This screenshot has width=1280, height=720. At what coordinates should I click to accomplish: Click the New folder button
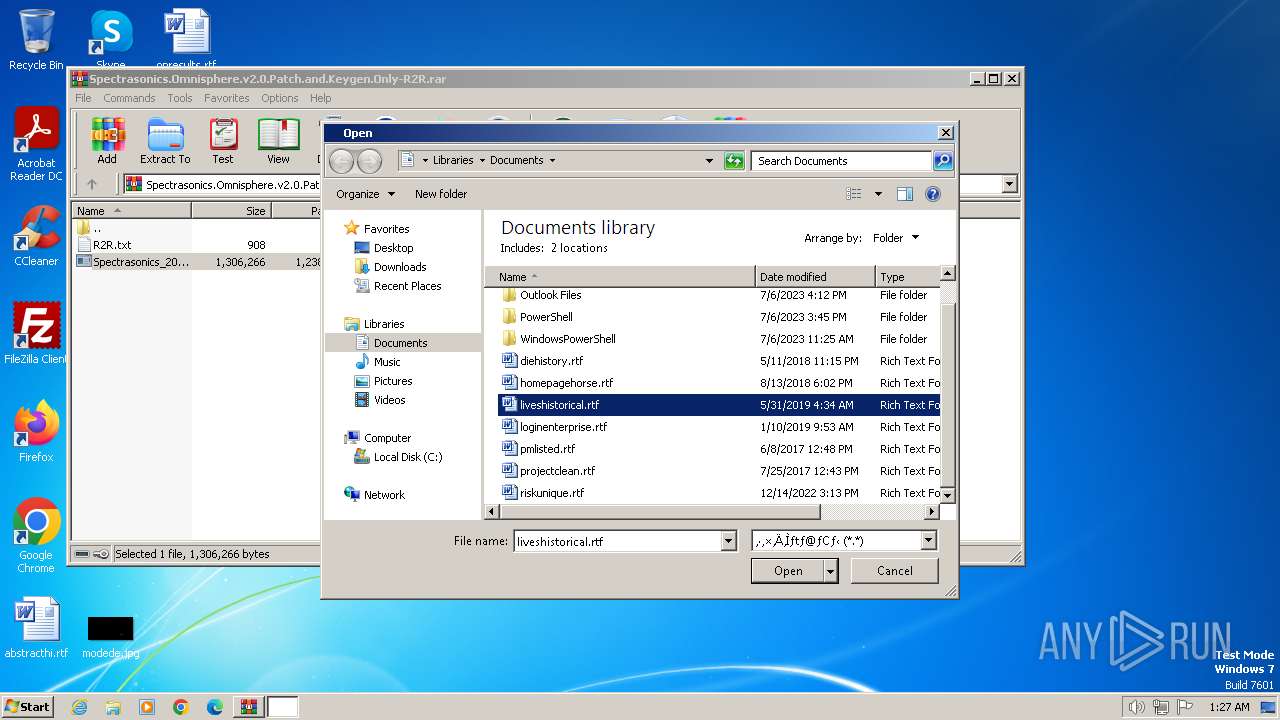(x=441, y=194)
